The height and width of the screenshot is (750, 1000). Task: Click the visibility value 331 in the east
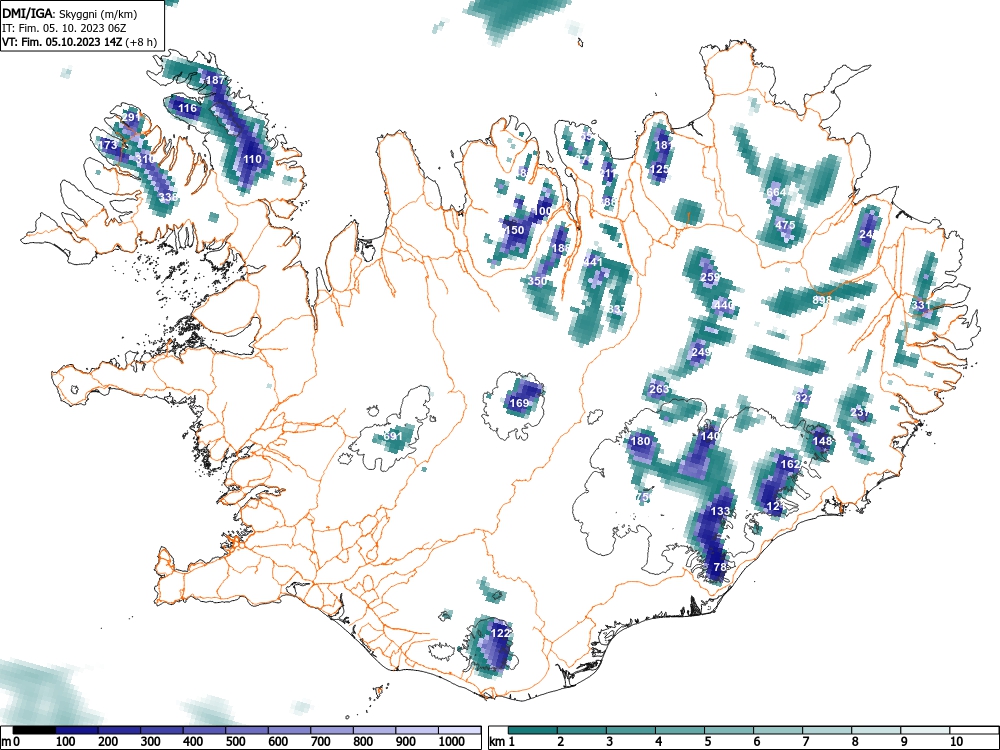click(920, 305)
